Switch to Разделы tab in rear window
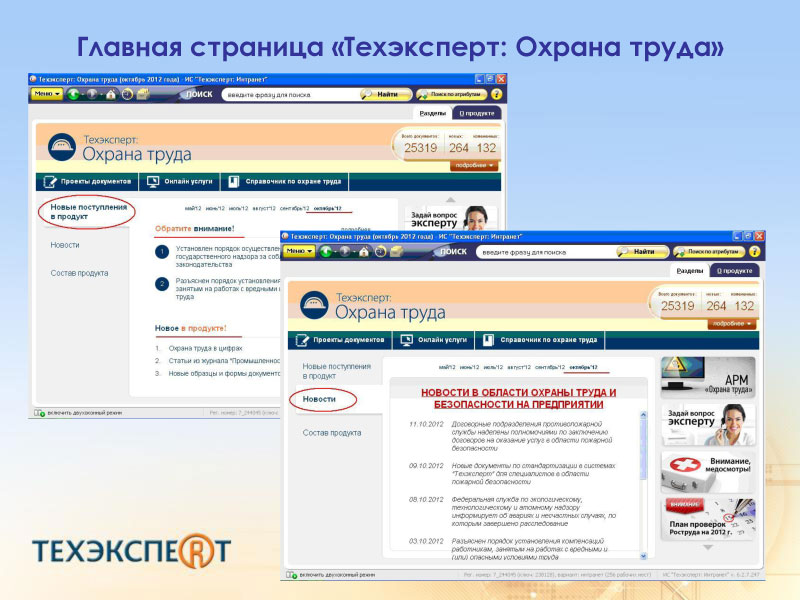This screenshot has width=800, height=600. tap(432, 113)
